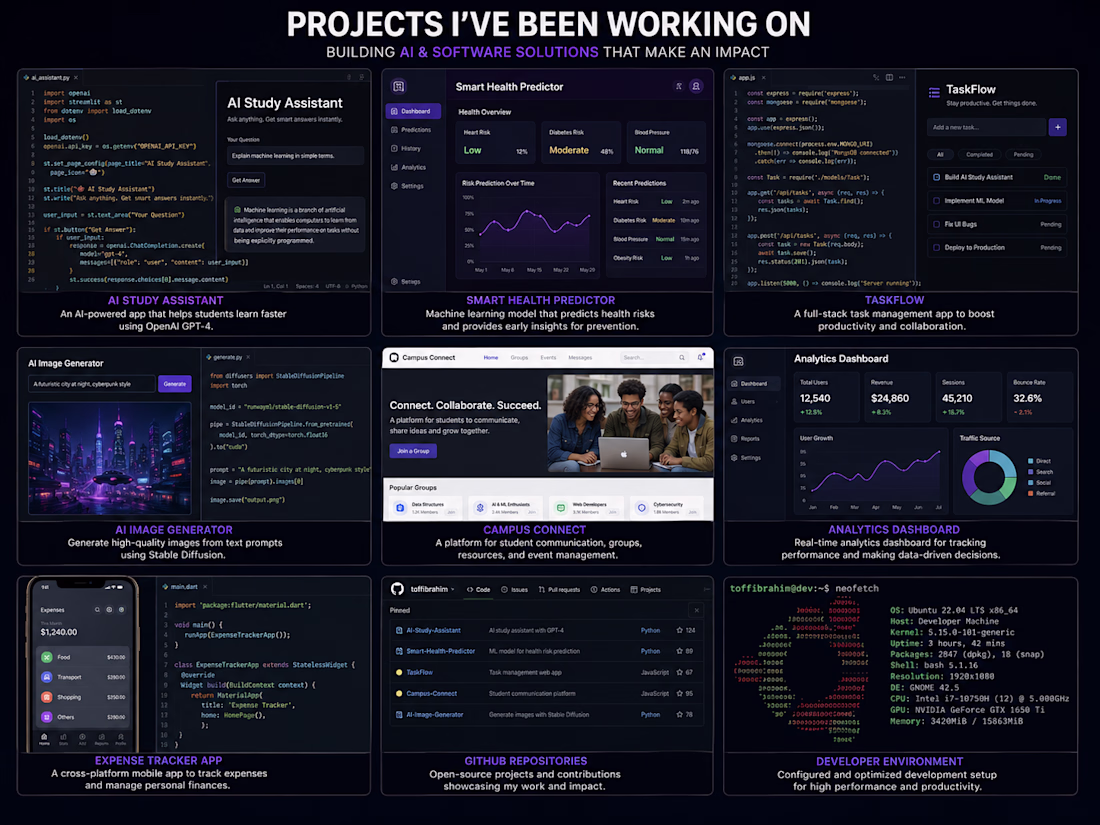The height and width of the screenshot is (825, 1100).
Task: Close the ai_assistant.py editor tab
Action: pos(76,77)
